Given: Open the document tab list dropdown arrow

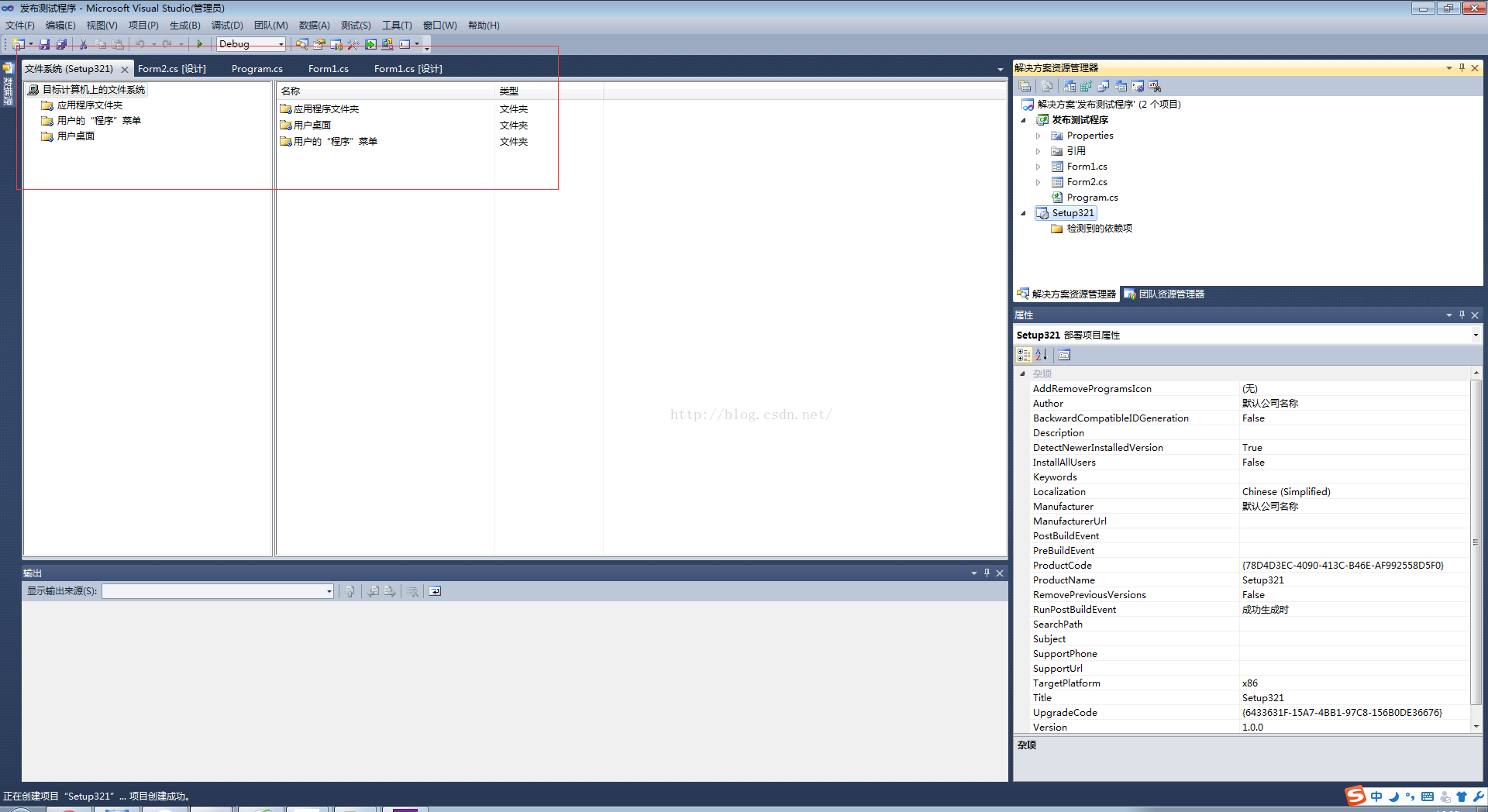Looking at the screenshot, I should point(1000,70).
